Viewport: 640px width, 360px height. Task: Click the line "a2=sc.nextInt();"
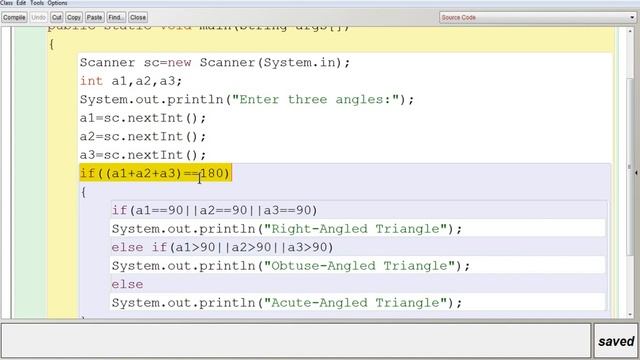[143, 136]
